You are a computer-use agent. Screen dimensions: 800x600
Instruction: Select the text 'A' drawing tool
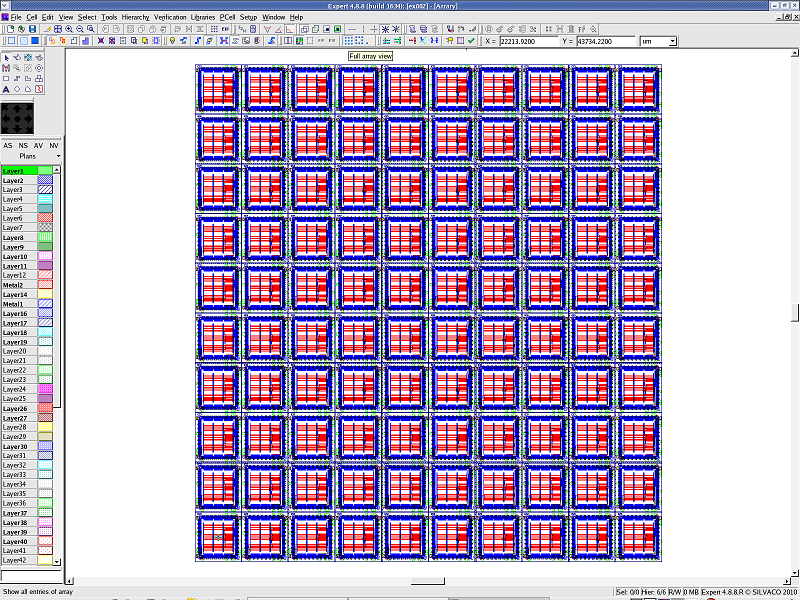click(6, 89)
